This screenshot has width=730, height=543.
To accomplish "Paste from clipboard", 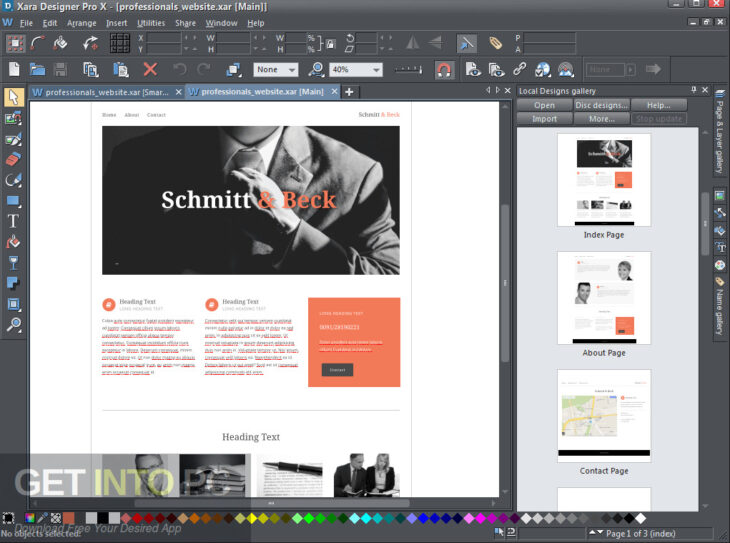I will 121,69.
